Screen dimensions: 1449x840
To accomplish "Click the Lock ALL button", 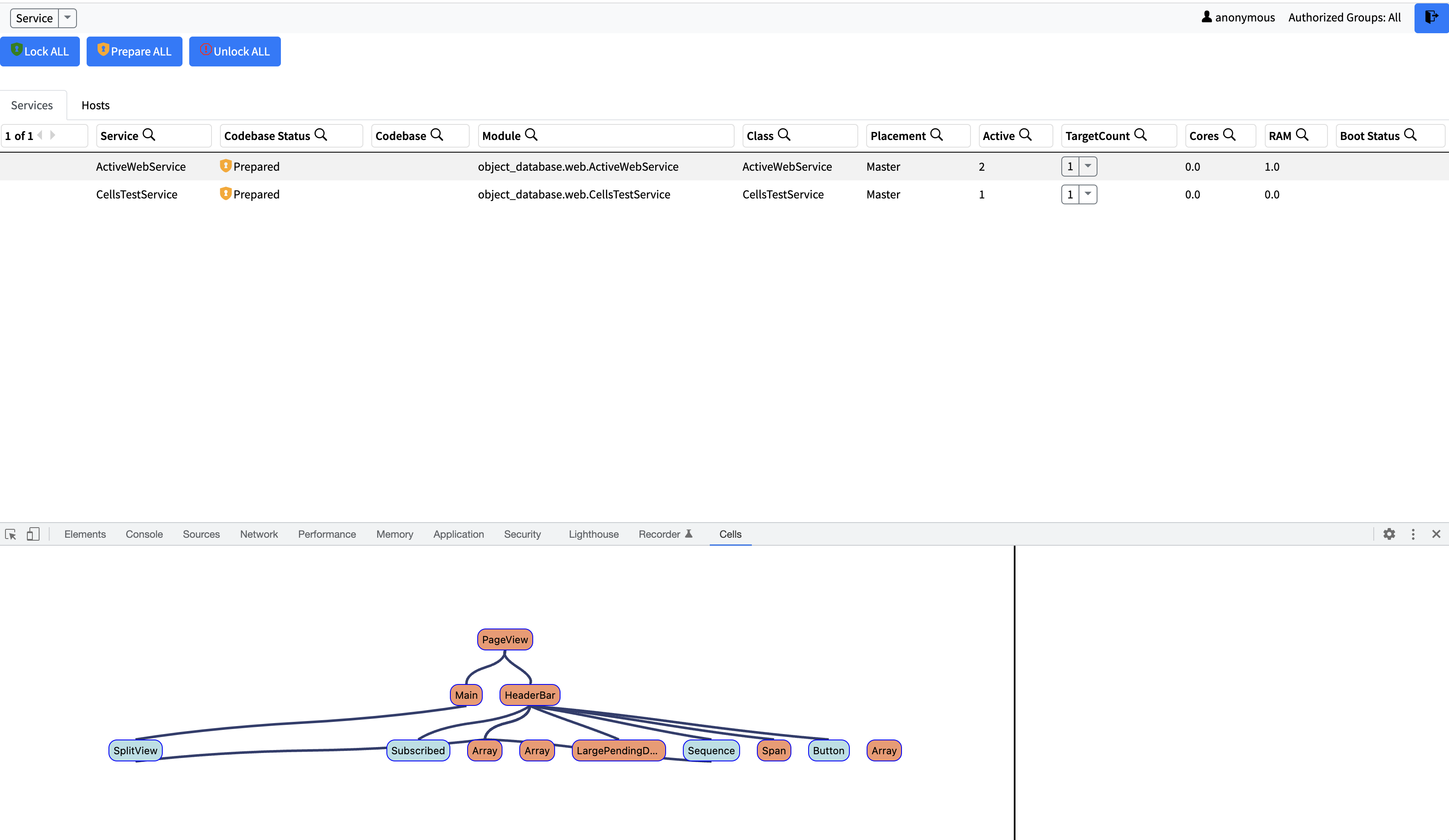I will (40, 52).
